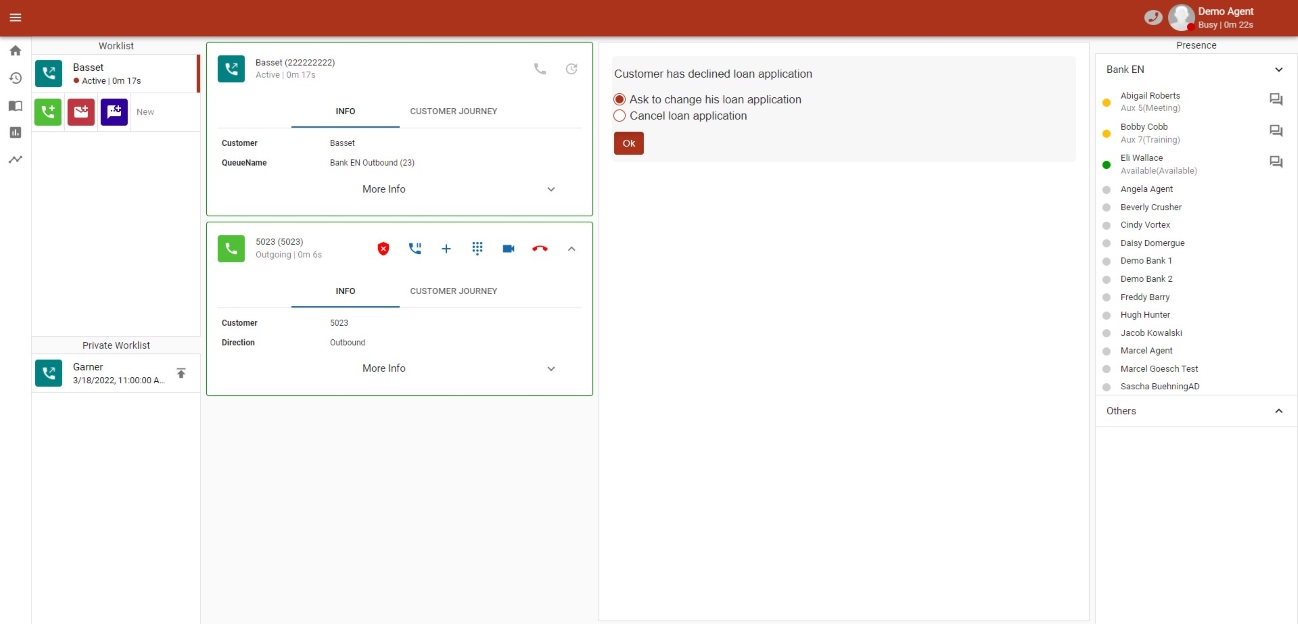The width and height of the screenshot is (1298, 624).
Task: Put the 5023 call on hold
Action: click(x=415, y=249)
